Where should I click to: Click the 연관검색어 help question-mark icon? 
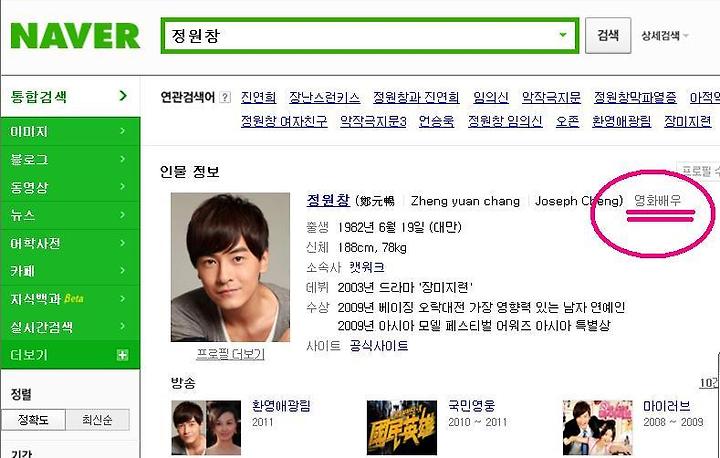[225, 97]
